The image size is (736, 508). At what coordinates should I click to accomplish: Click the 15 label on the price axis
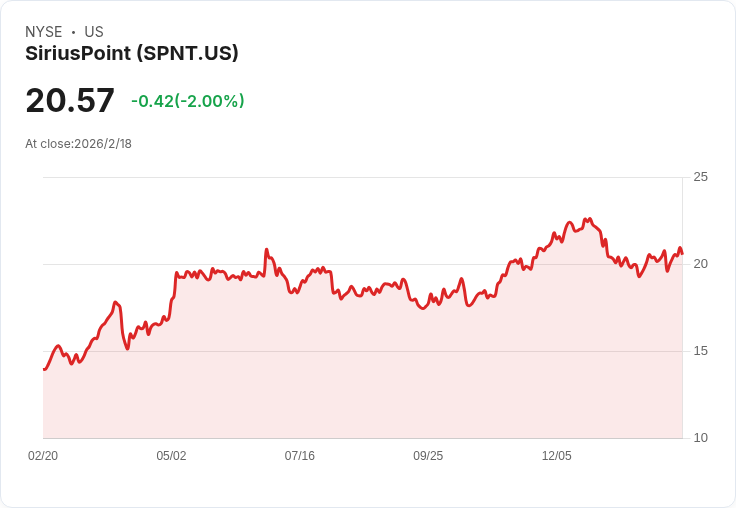pos(700,351)
